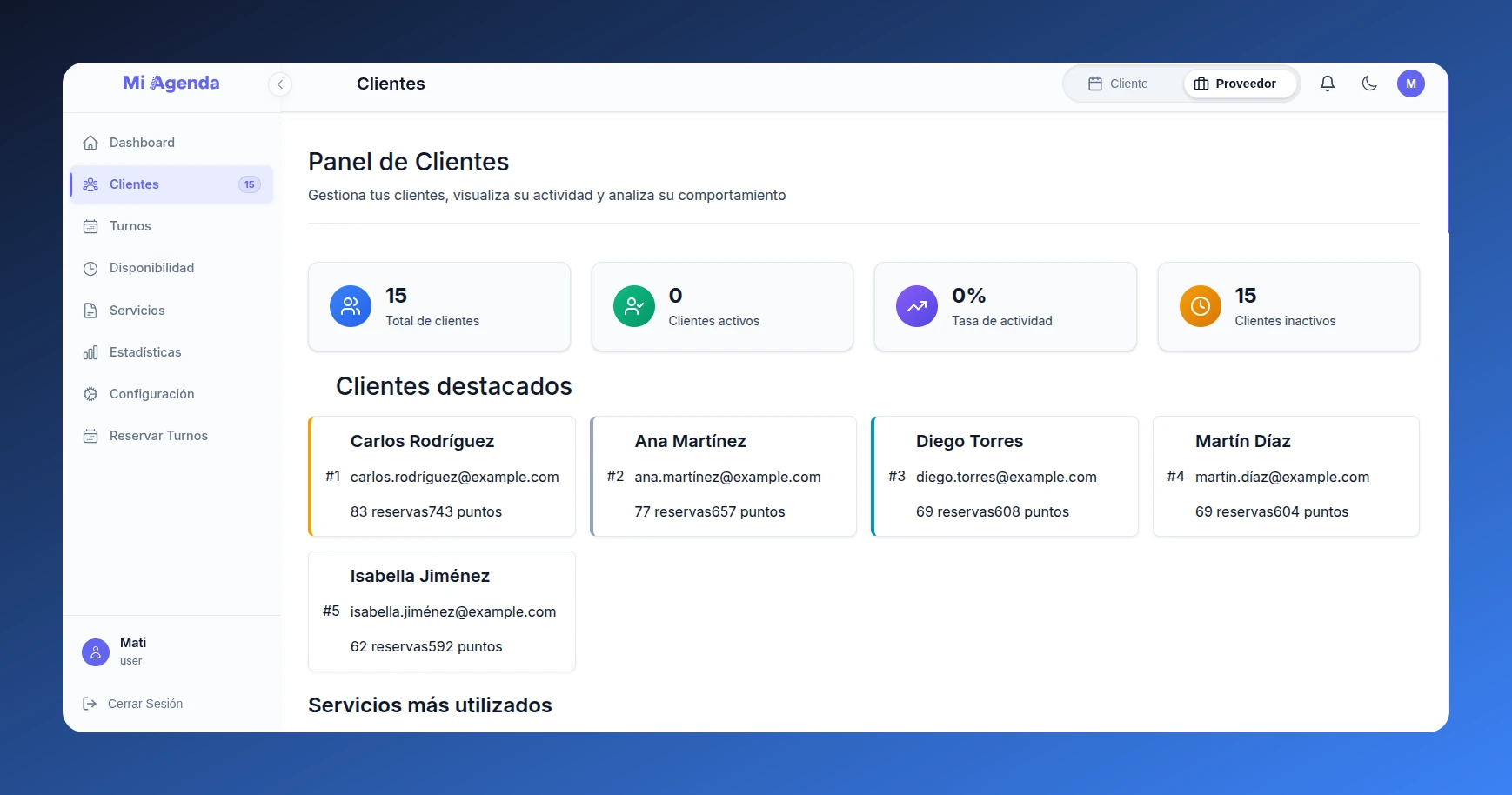Click email martín.díaz@example.com
The image size is (1512, 795).
tap(1282, 477)
